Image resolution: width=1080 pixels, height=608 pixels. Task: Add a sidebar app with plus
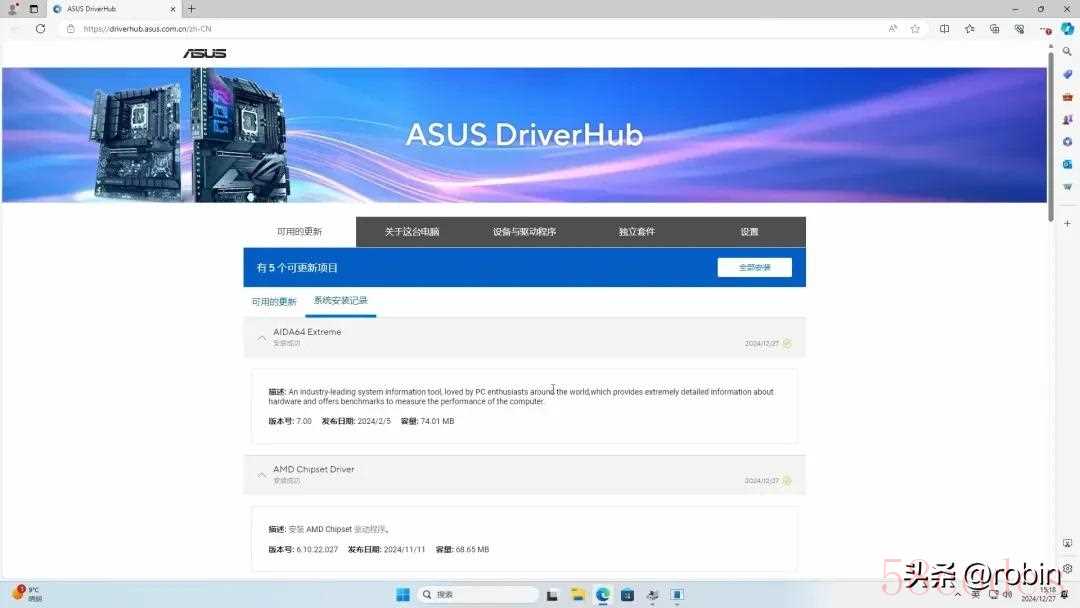click(x=1067, y=223)
